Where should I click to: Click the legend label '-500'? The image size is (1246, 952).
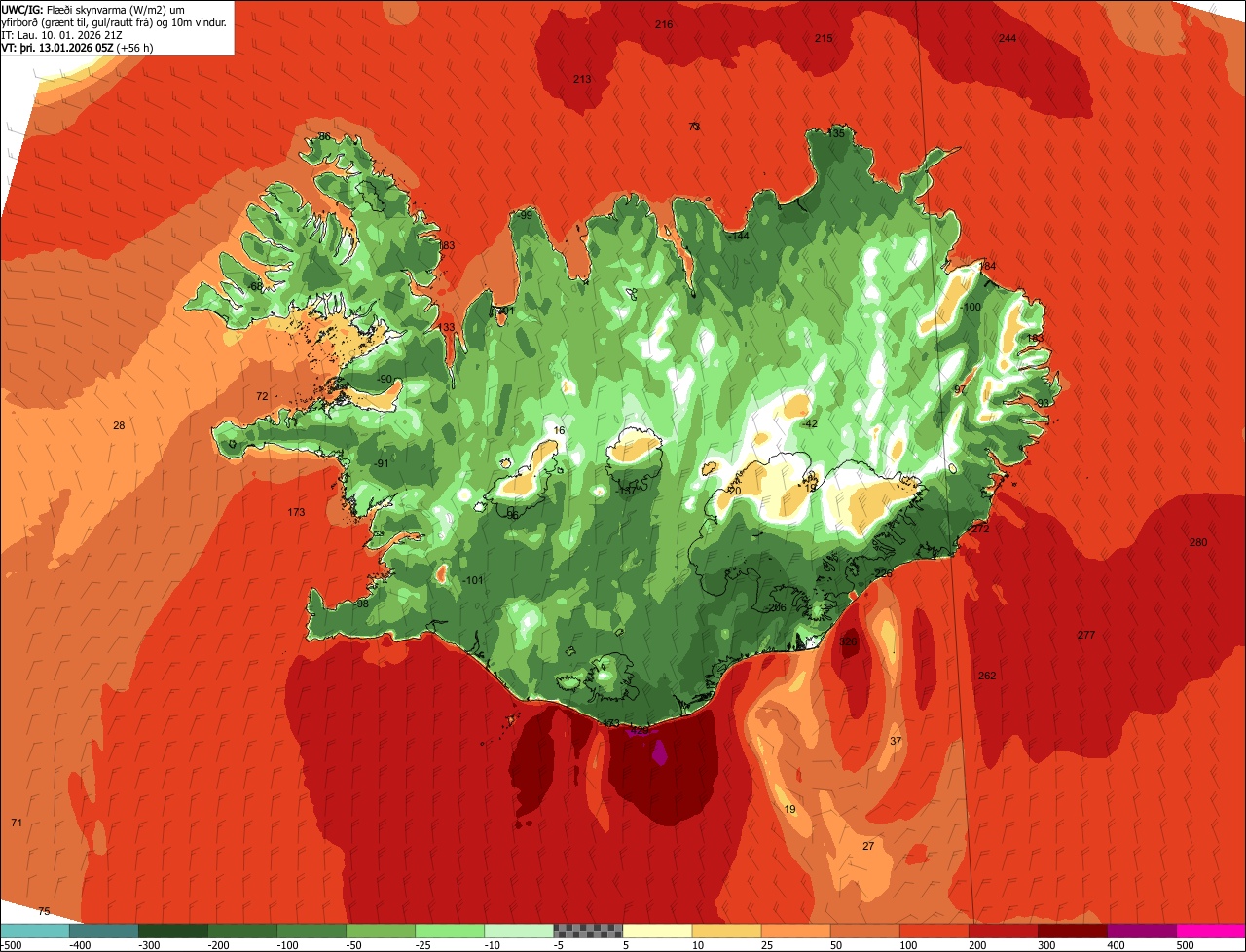pos(12,945)
